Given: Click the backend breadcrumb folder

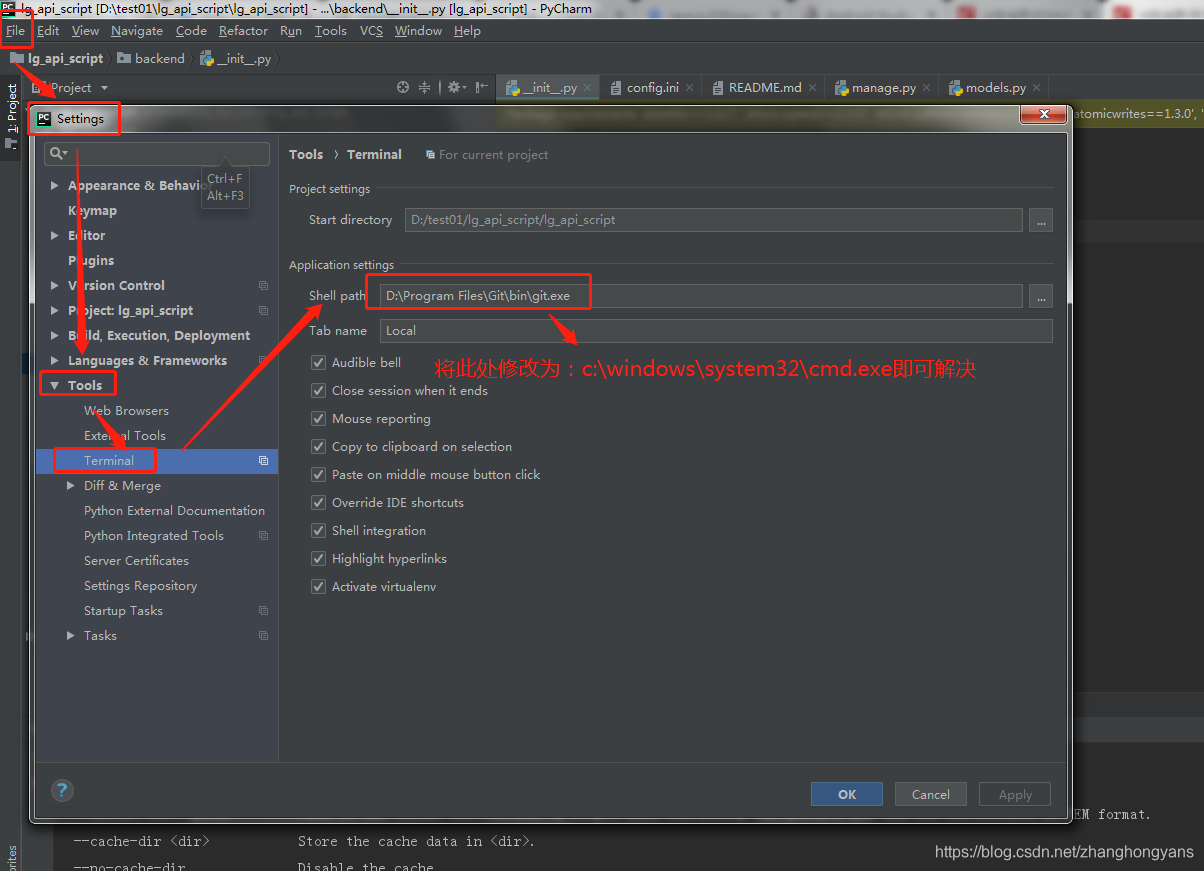Looking at the screenshot, I should pyautogui.click(x=151, y=59).
